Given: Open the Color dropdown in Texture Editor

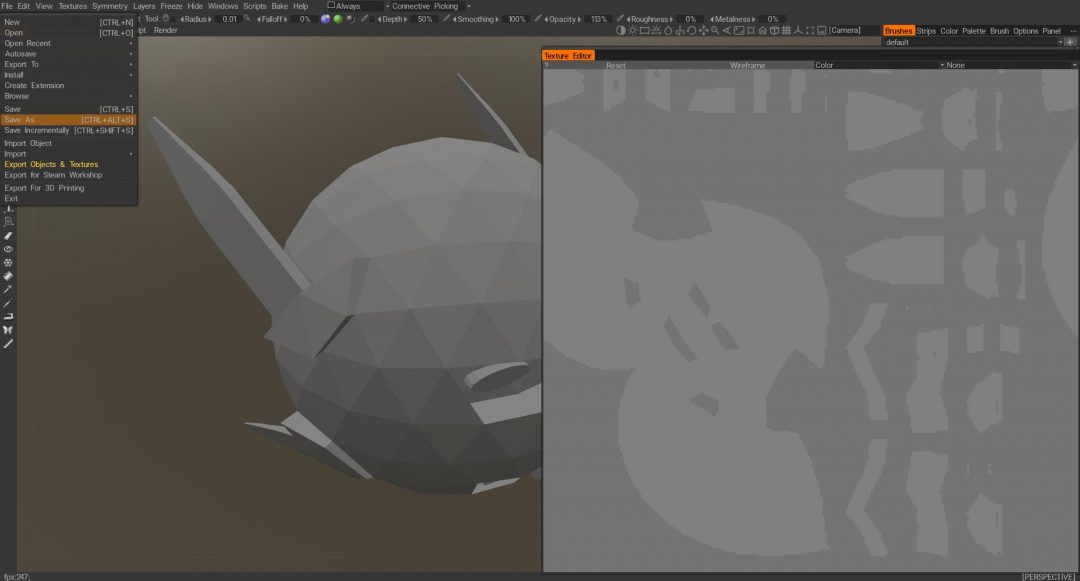Looking at the screenshot, I should pos(880,65).
